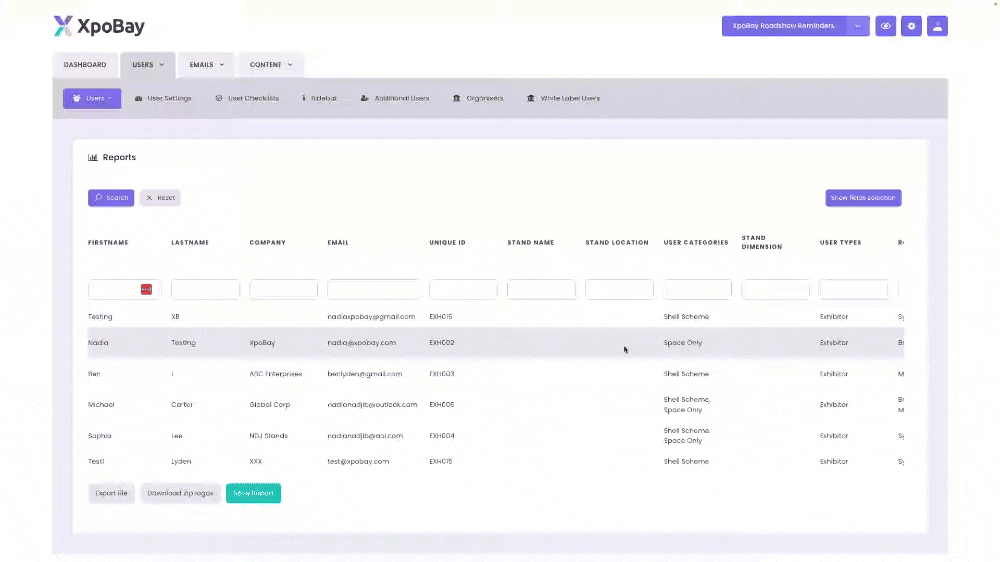Navigate to Organisers
The height and width of the screenshot is (562, 1000).
point(478,98)
